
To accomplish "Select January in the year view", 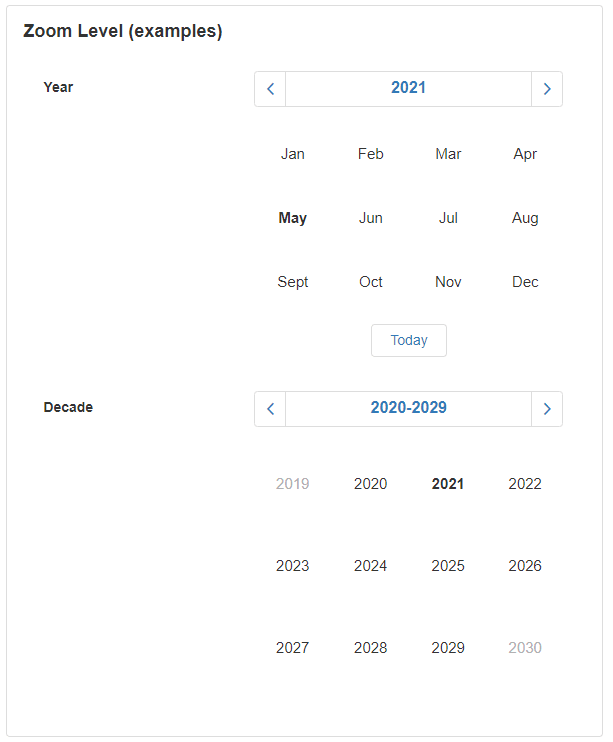I will (293, 154).
